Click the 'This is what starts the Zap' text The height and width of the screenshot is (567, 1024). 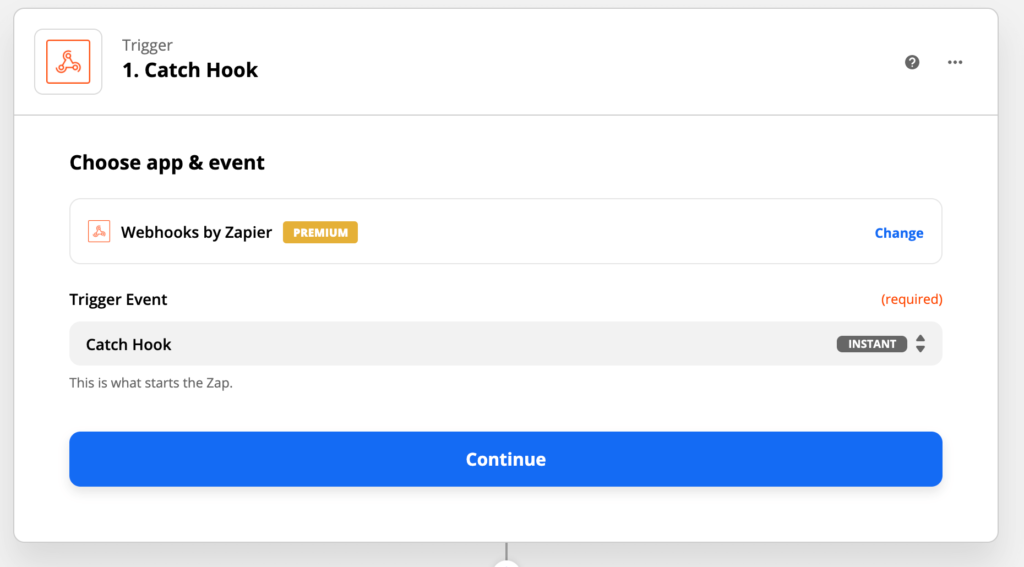pyautogui.click(x=150, y=382)
